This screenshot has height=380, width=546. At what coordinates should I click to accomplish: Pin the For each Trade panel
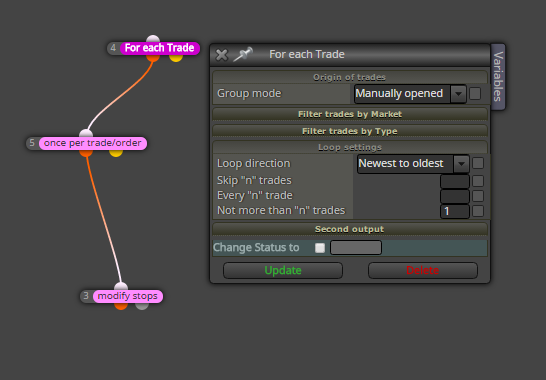243,54
